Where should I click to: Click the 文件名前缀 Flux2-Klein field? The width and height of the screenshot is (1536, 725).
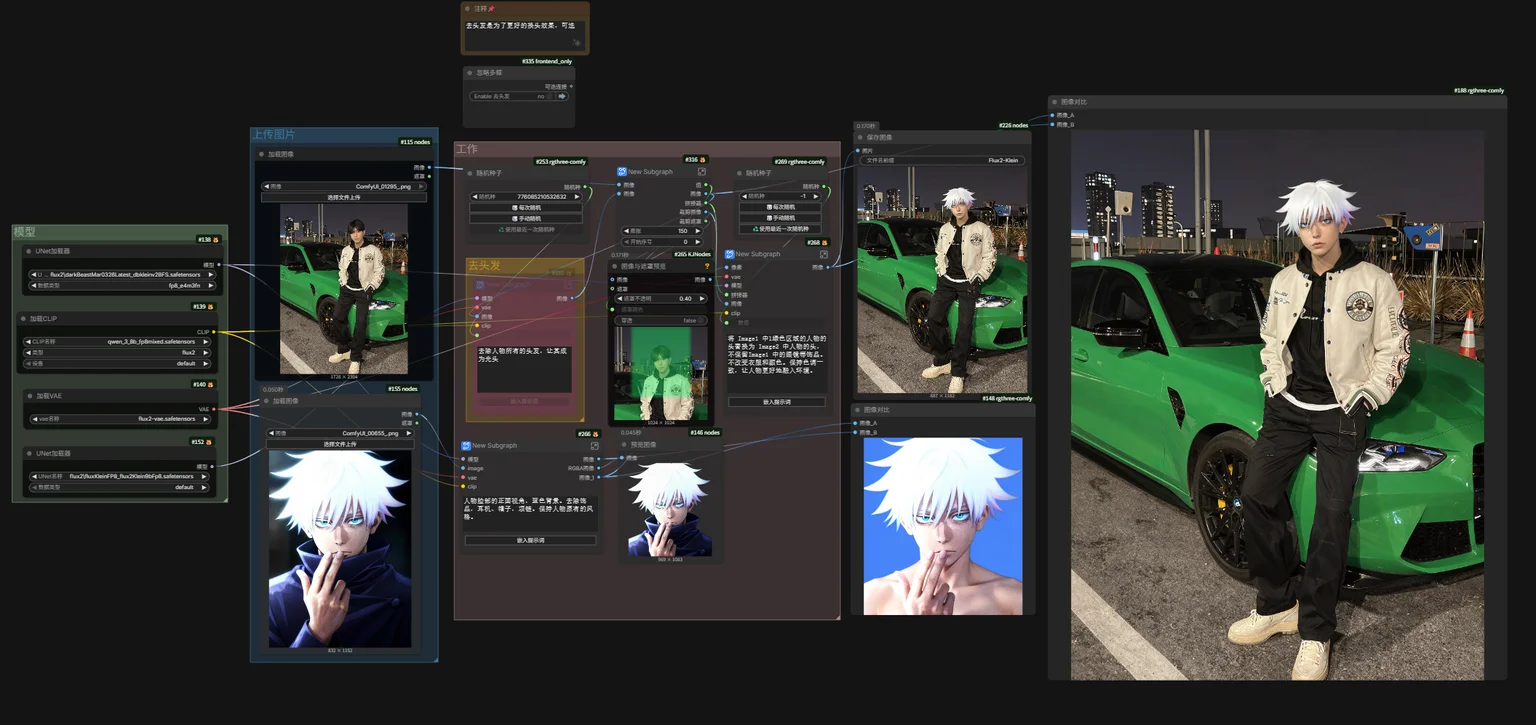[x=941, y=160]
